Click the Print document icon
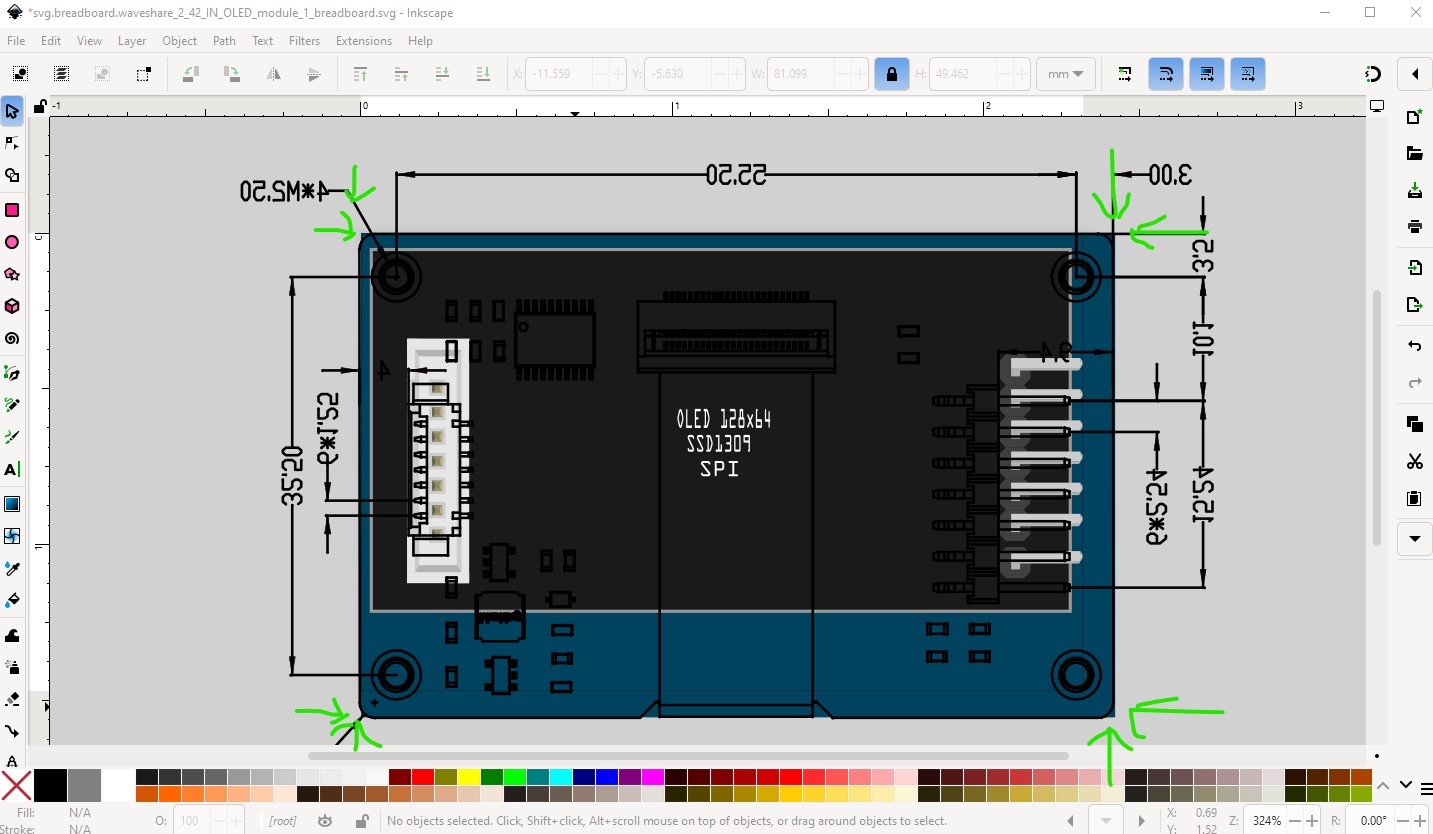The height and width of the screenshot is (834, 1433). pos(1414,226)
